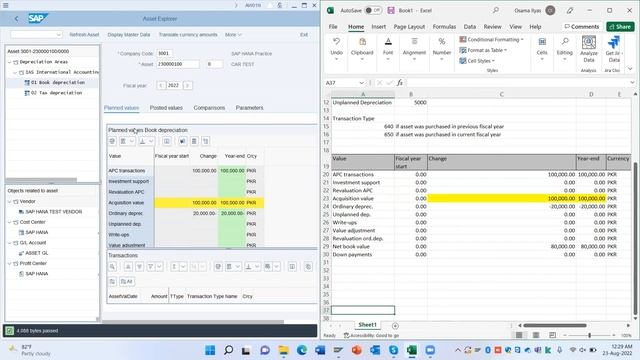
Task: Click the SAP back arrow icon
Action: coord(16,19)
